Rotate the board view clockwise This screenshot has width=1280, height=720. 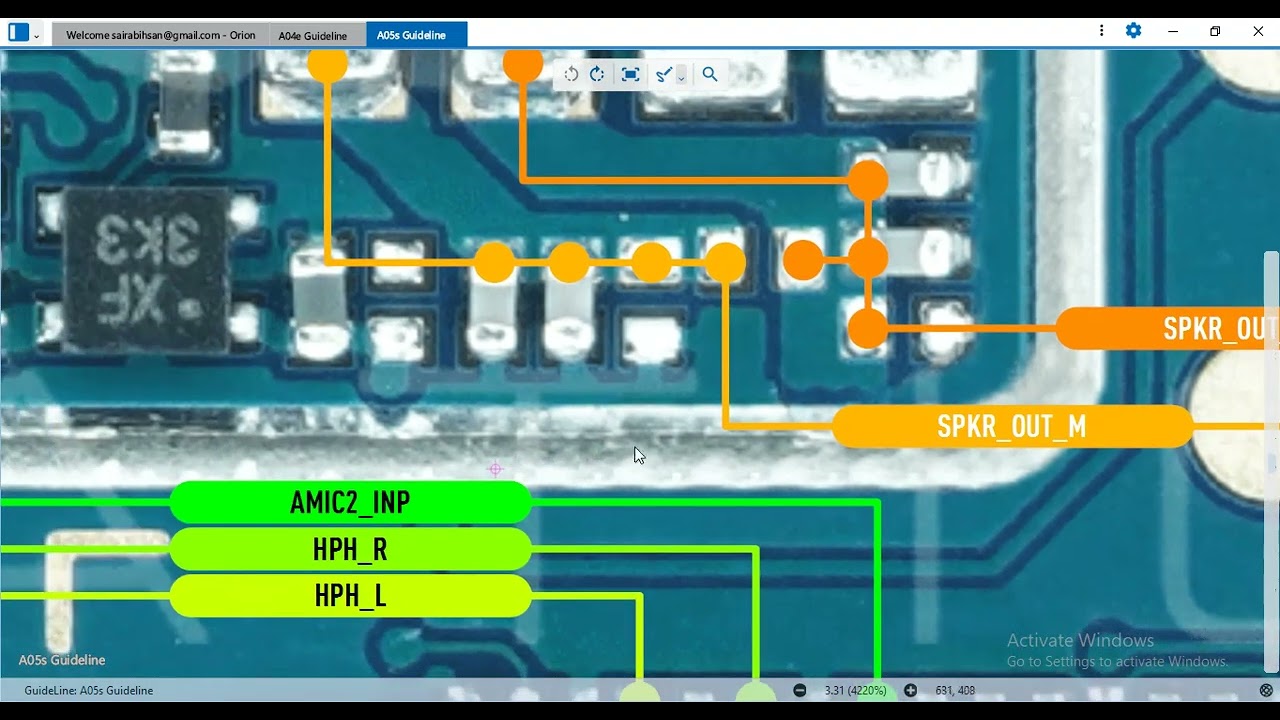point(598,74)
